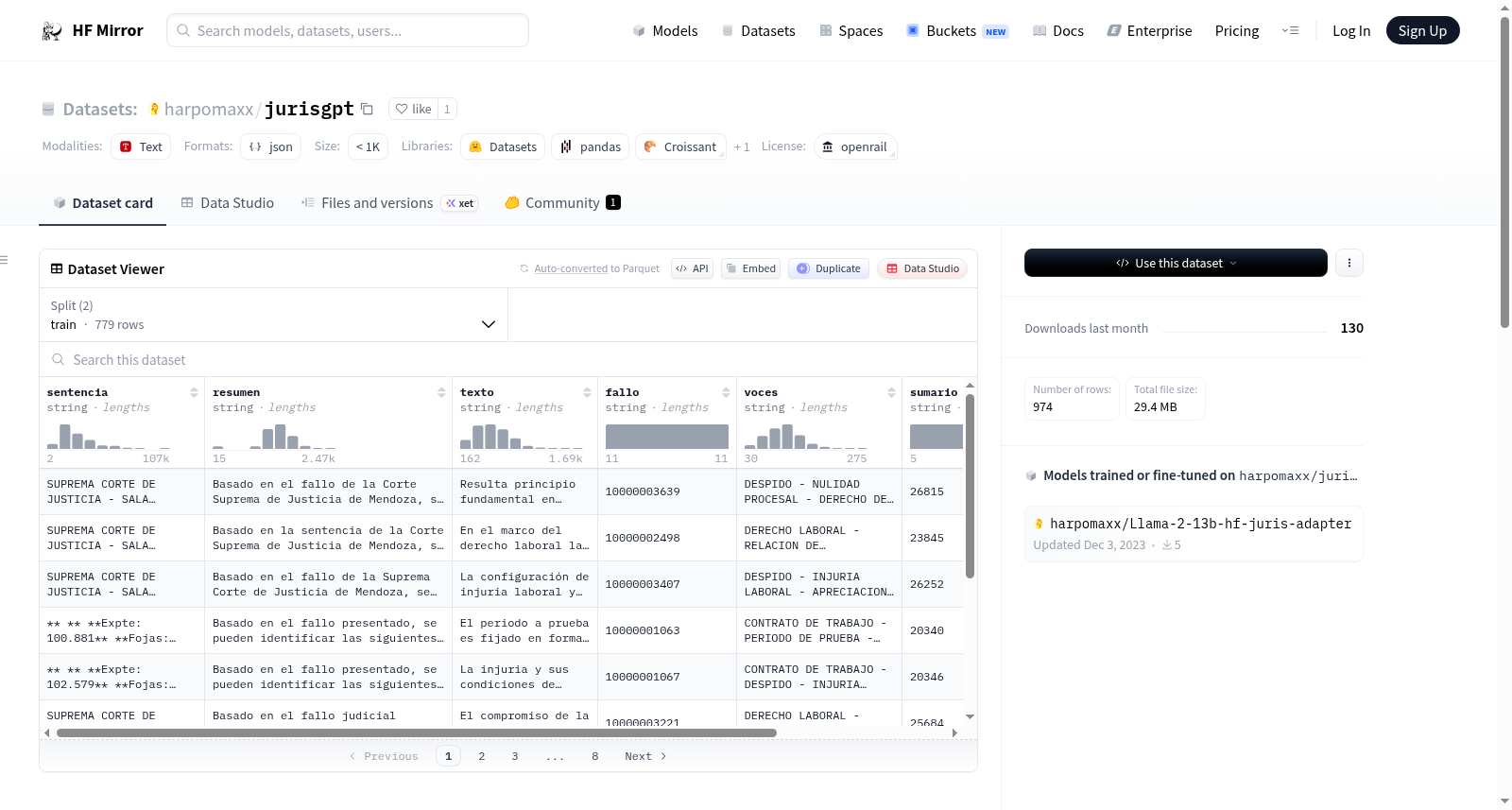Click the Sign Up button
This screenshot has height=810, width=1512.
1422,30
